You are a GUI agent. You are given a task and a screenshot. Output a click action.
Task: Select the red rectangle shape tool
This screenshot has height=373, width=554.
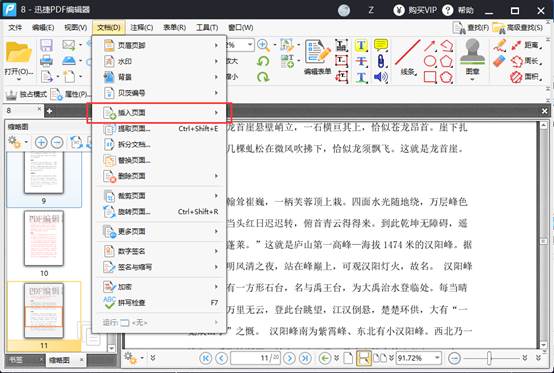pos(430,77)
